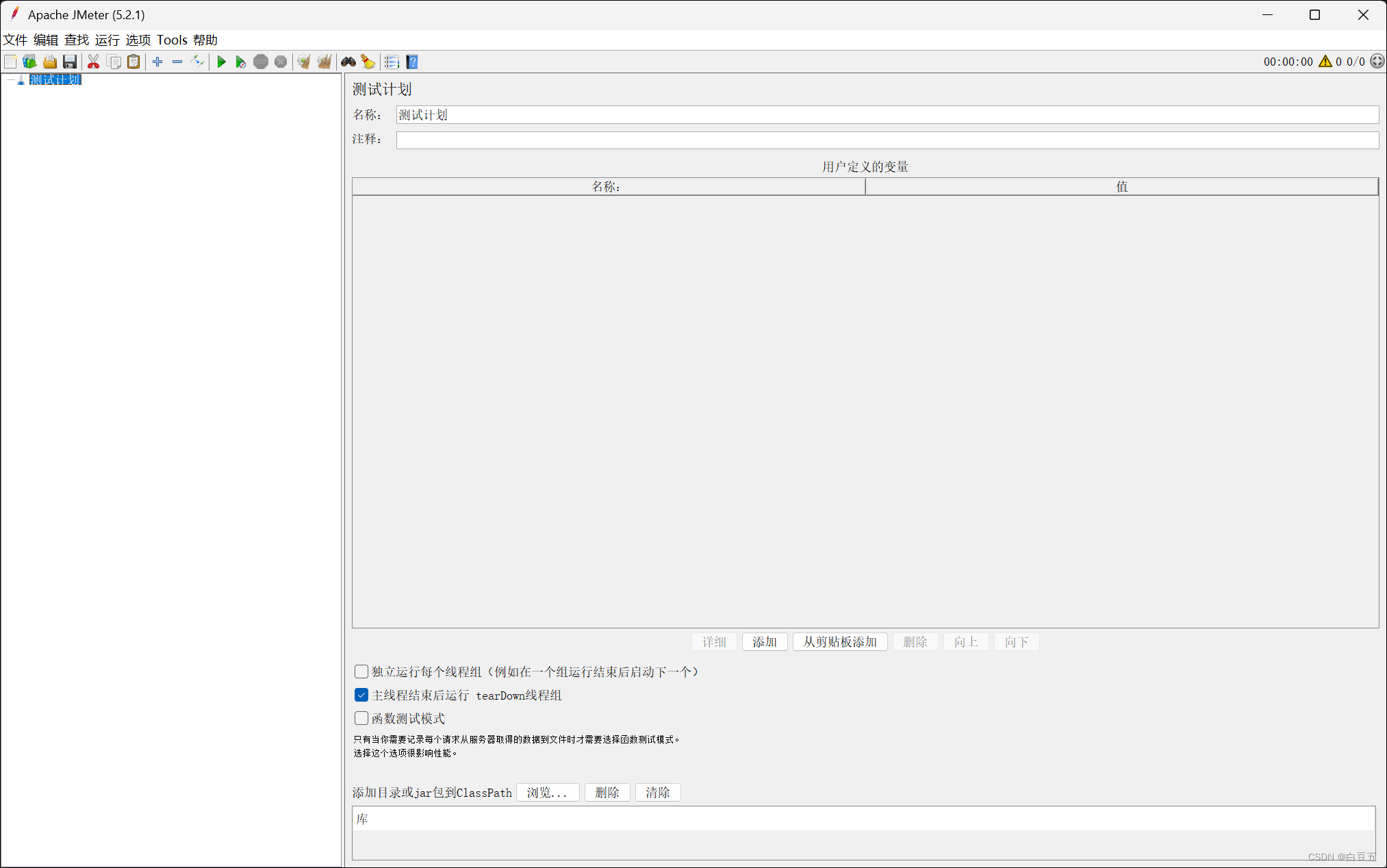1387x868 pixels.
Task: Click 浏览... ClassPath button
Action: (x=547, y=792)
